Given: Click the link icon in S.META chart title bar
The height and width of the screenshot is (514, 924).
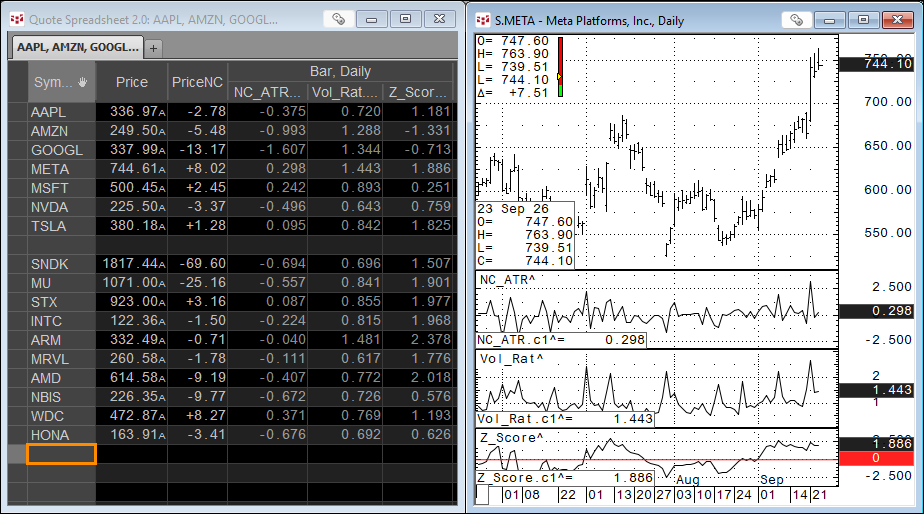Looking at the screenshot, I should [797, 20].
